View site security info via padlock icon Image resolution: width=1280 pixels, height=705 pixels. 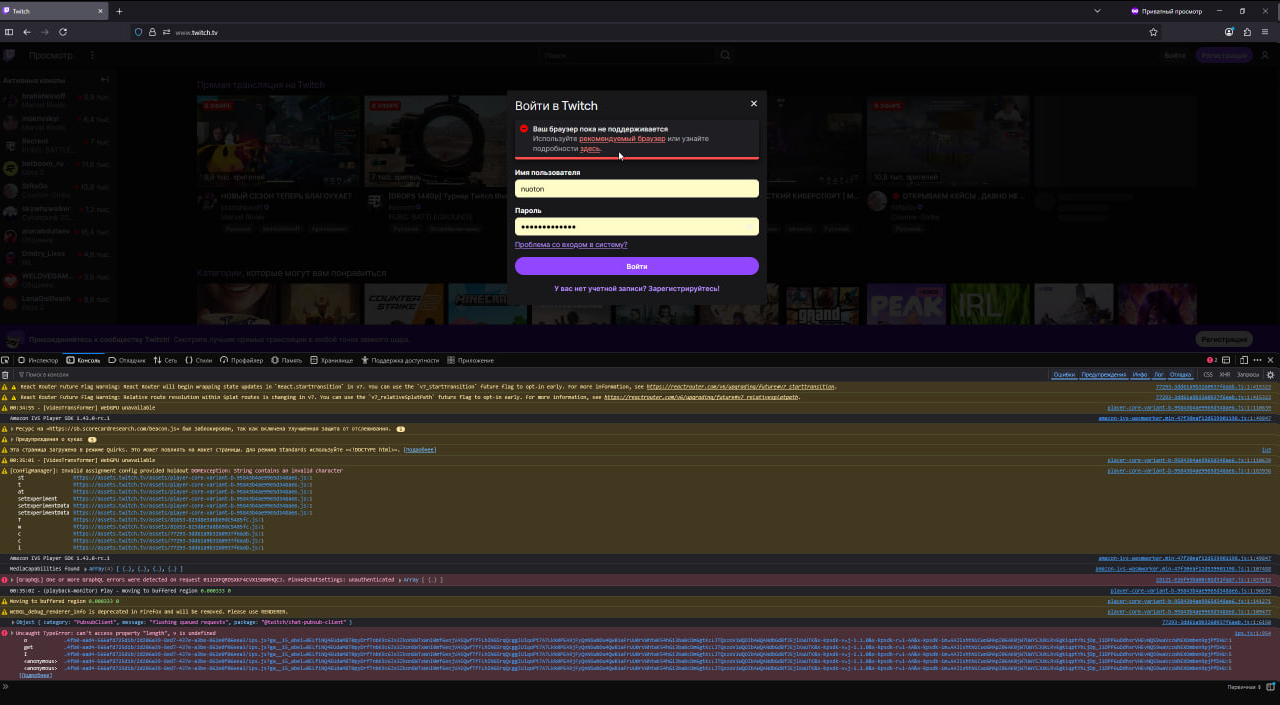point(153,32)
